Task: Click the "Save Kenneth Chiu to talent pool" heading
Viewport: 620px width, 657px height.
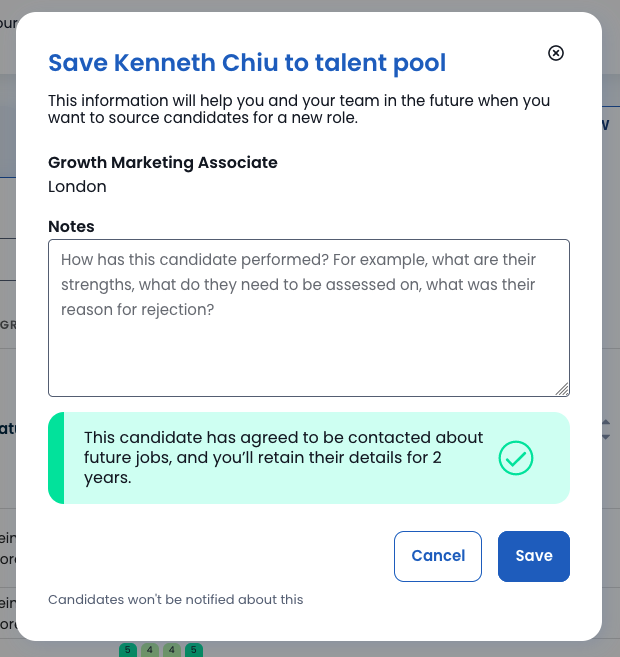Action: [x=247, y=63]
